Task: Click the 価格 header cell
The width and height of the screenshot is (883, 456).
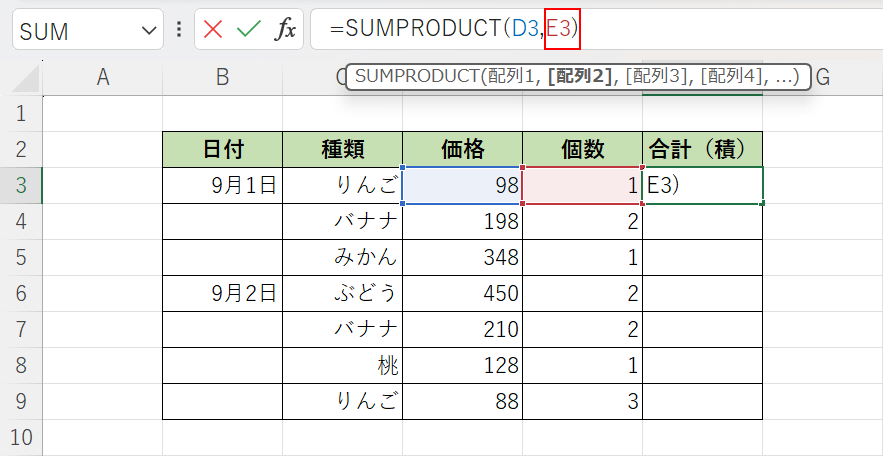Action: click(x=462, y=150)
